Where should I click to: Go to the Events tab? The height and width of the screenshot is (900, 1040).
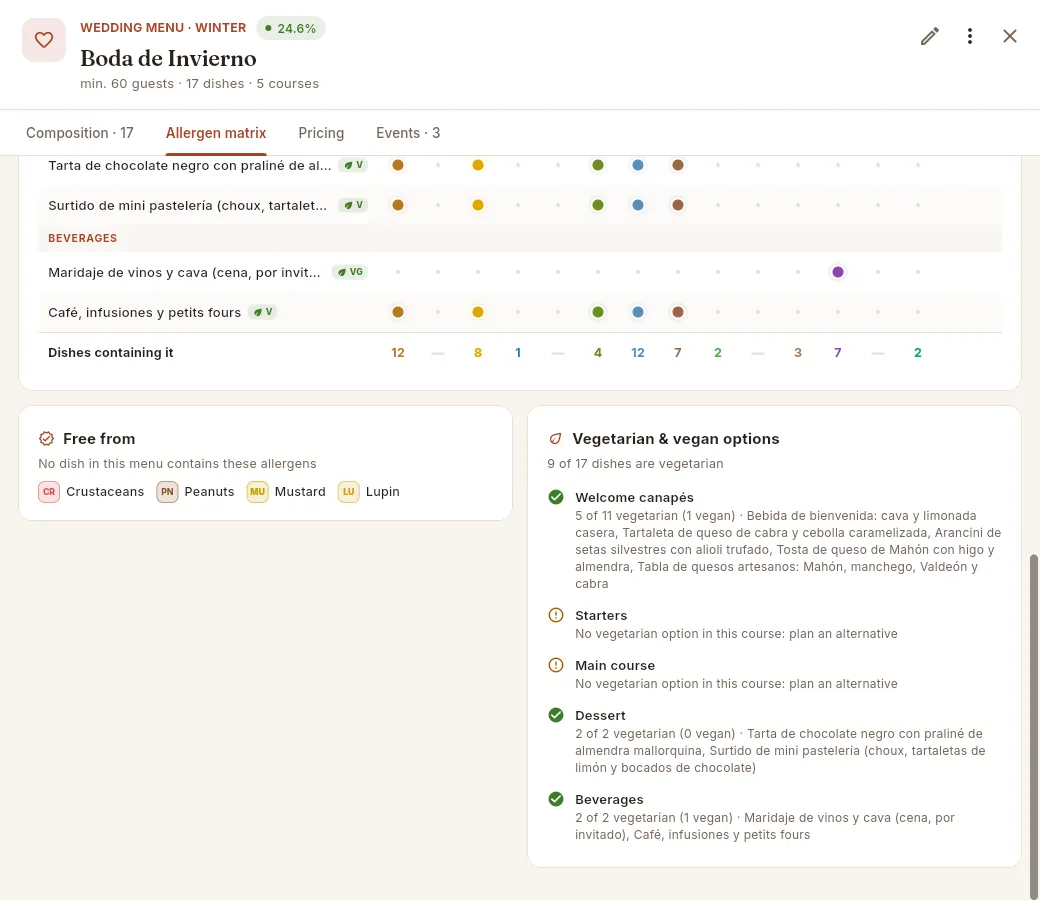[408, 133]
